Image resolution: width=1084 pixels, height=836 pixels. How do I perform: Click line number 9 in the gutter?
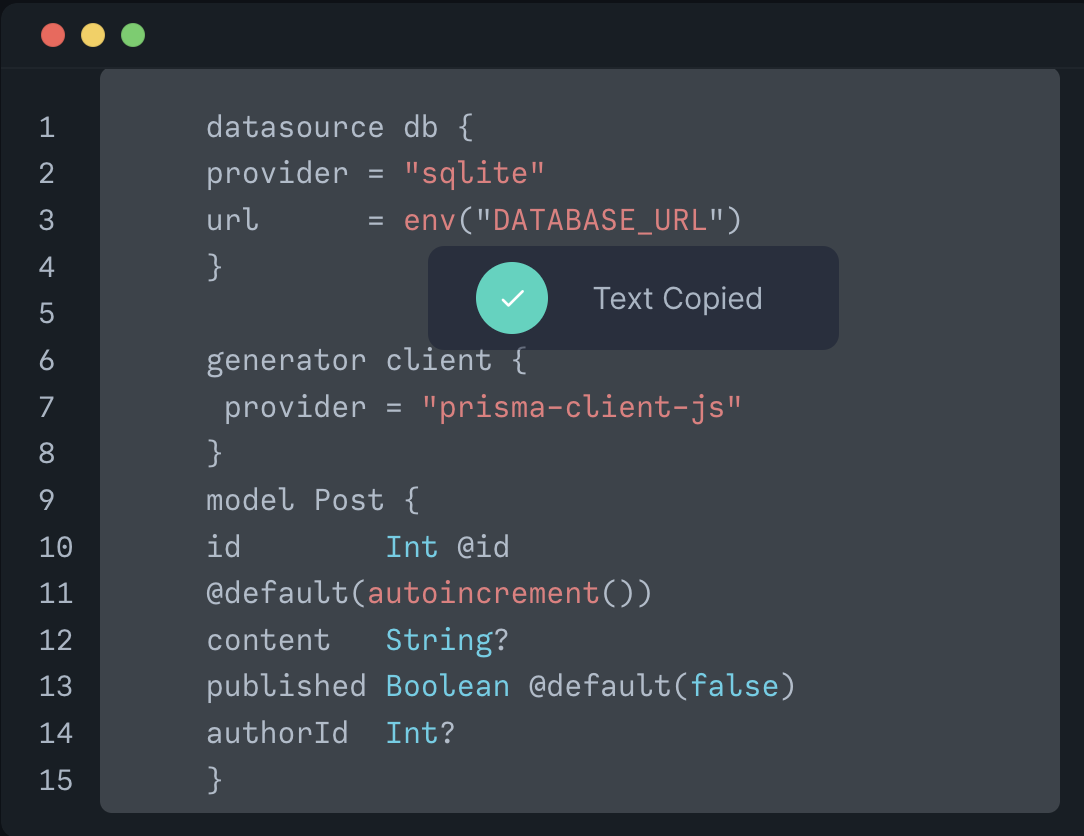click(x=47, y=500)
